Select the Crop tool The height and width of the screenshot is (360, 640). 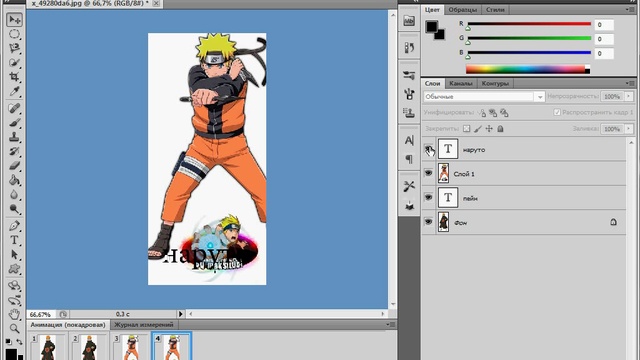coord(14,77)
